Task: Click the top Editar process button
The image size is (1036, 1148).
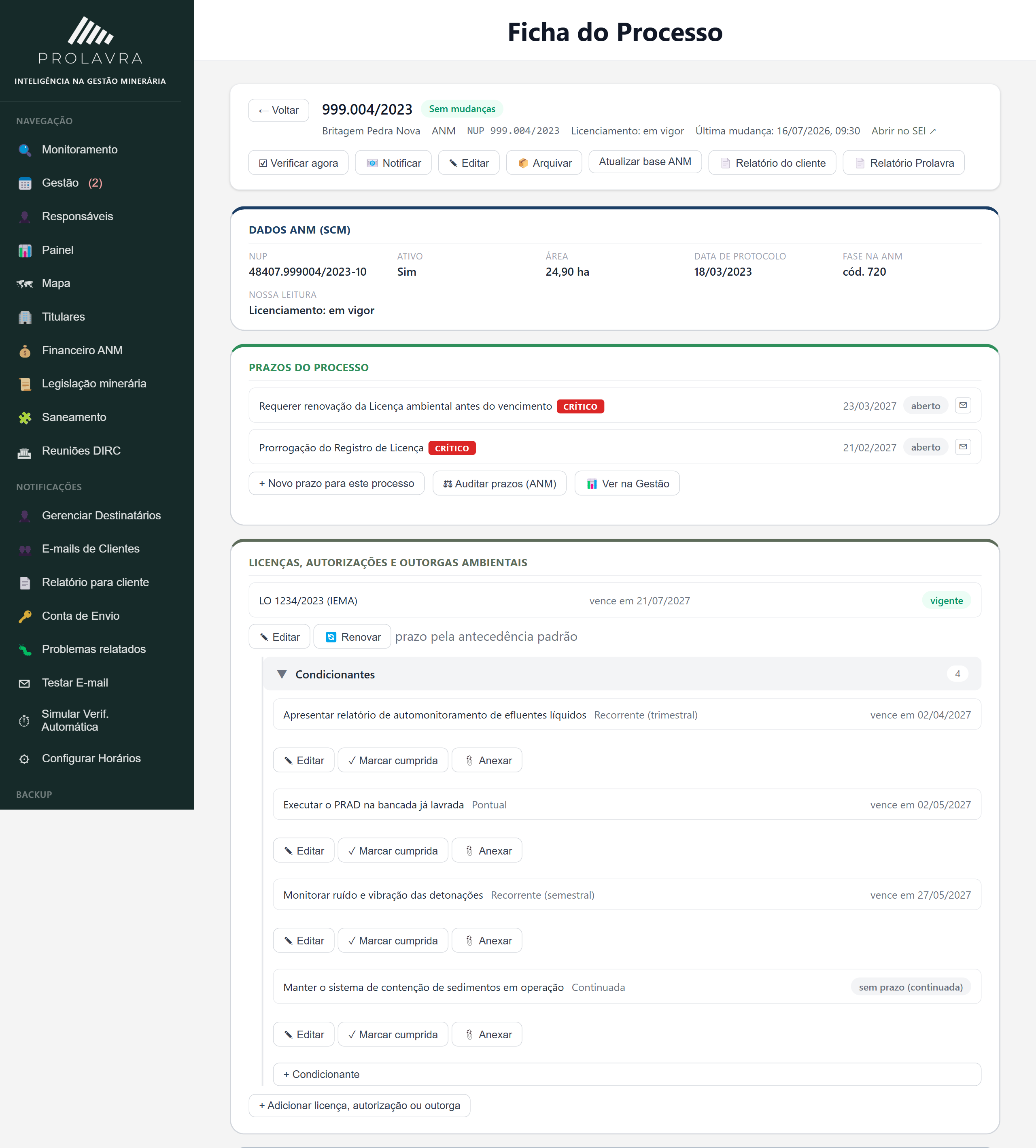Action: click(469, 163)
